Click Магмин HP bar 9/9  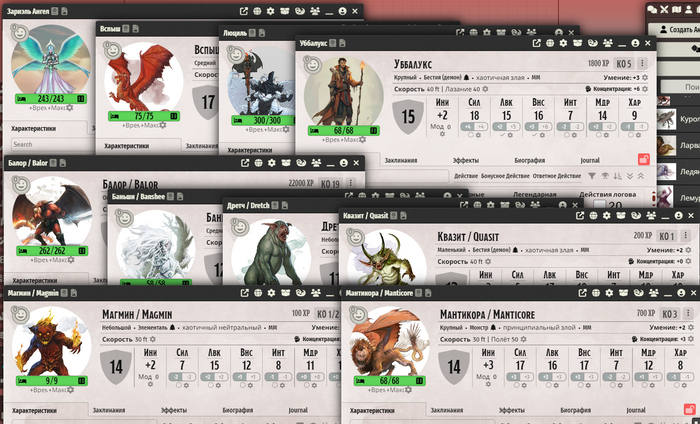tap(51, 381)
